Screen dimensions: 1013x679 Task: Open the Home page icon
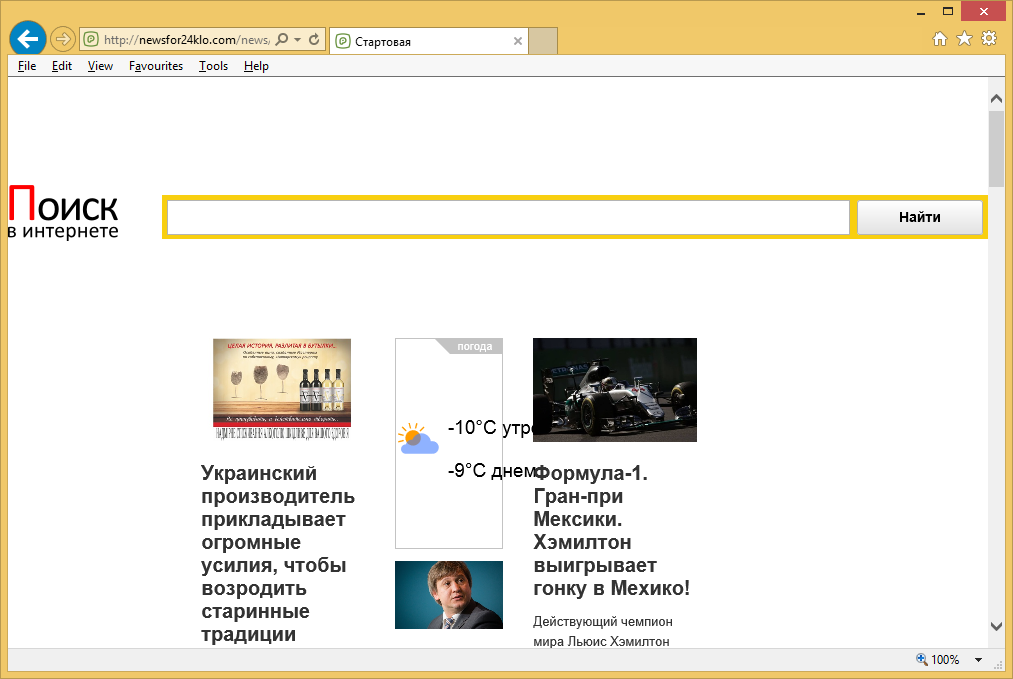[940, 39]
